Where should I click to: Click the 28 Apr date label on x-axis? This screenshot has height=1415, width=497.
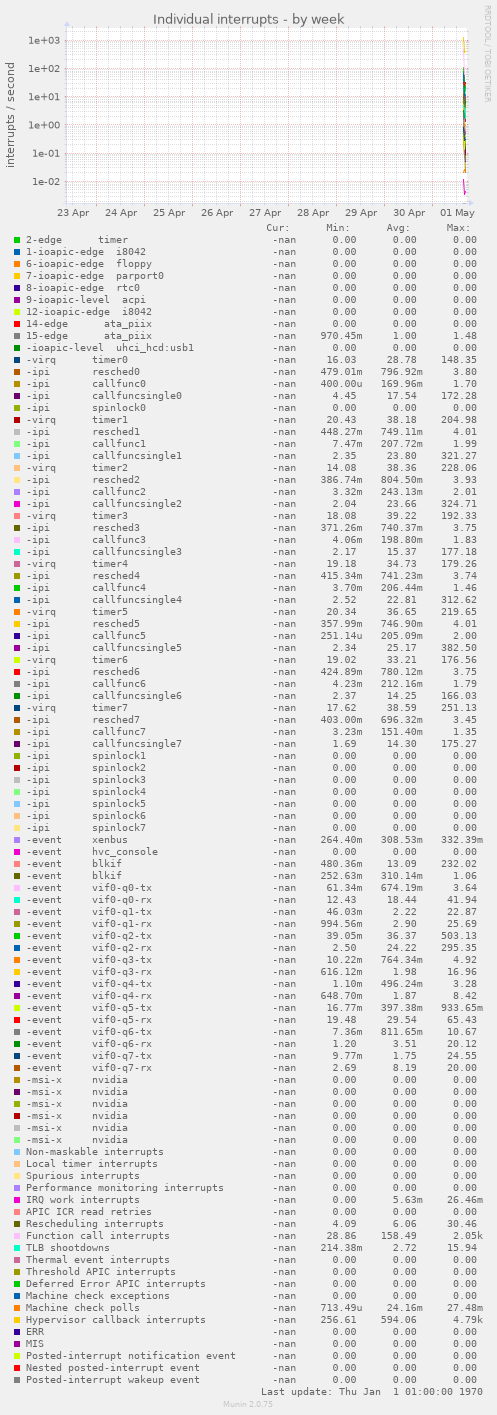pos(313,213)
